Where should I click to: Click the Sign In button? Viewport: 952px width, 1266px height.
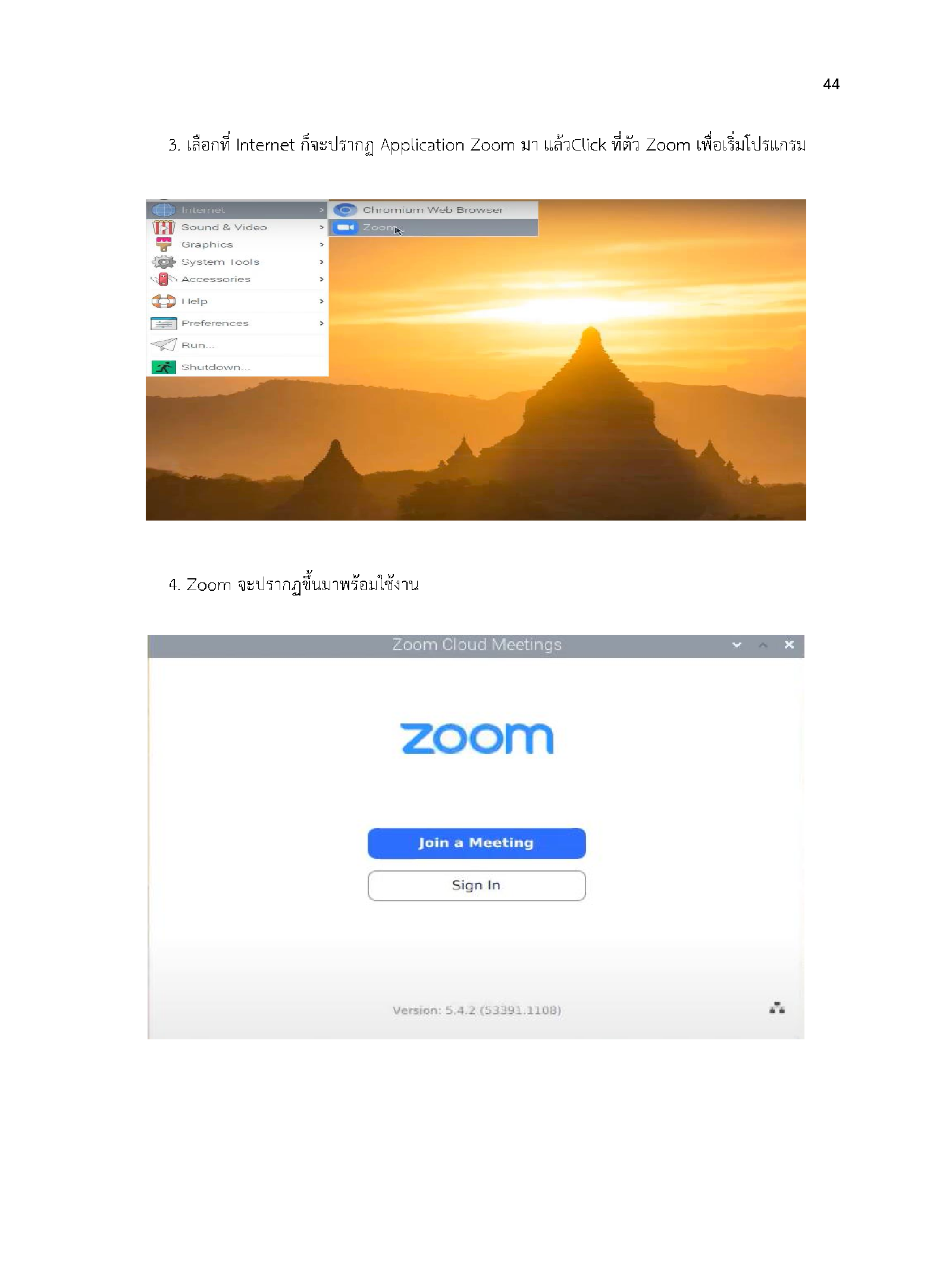click(477, 885)
